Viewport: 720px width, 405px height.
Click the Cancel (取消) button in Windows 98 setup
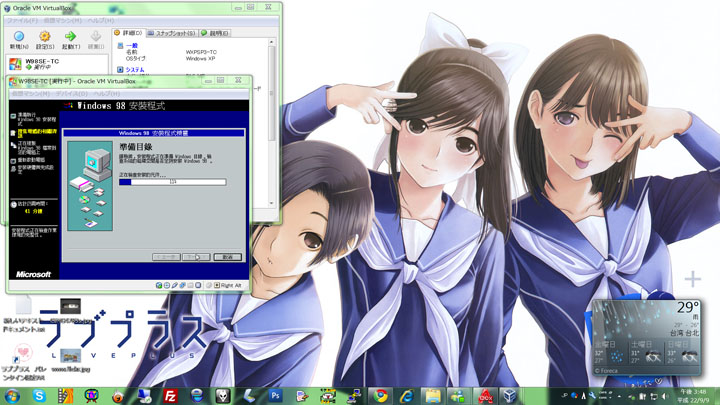227,257
